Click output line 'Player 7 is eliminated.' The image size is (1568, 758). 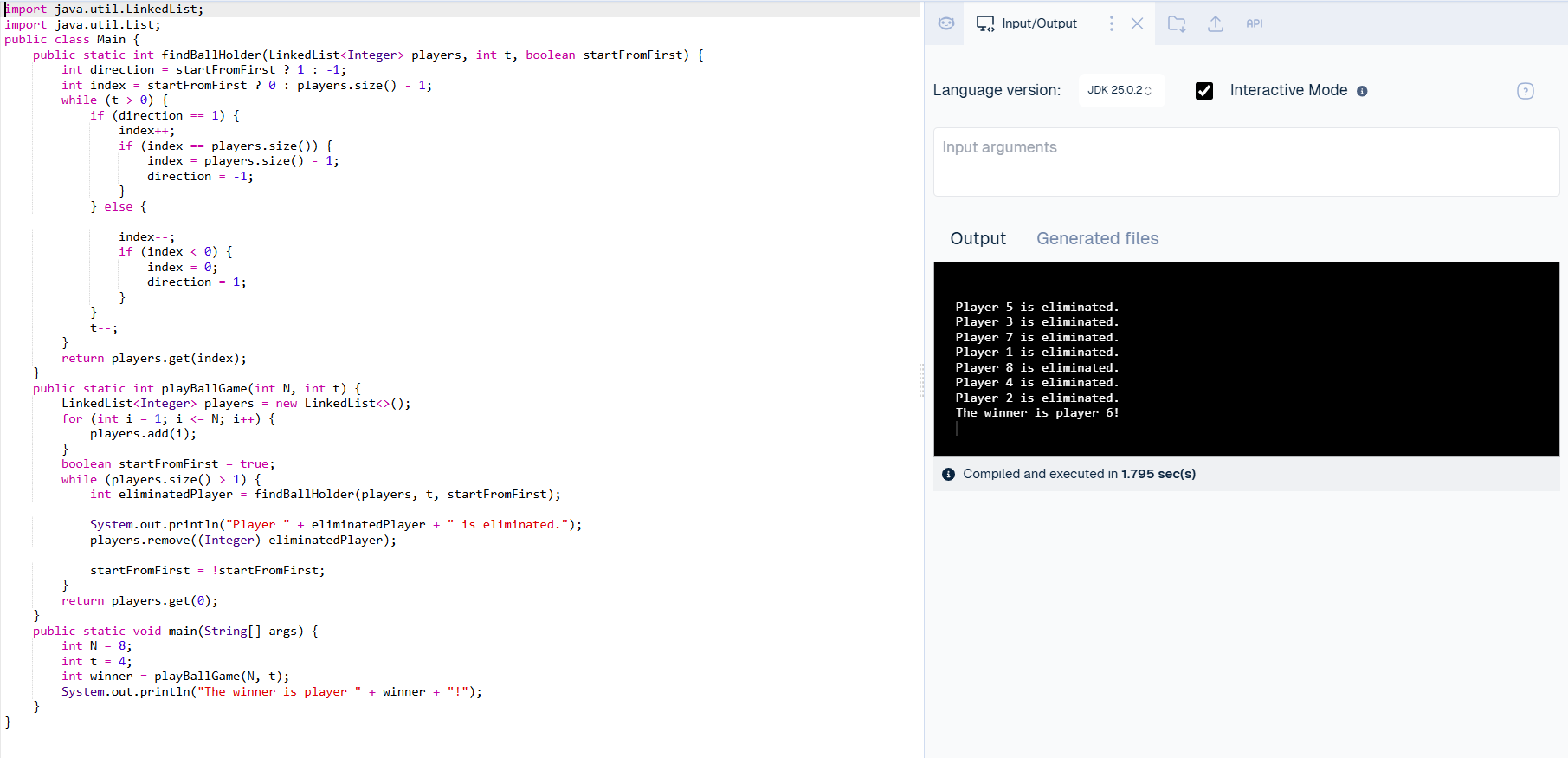pos(1036,337)
